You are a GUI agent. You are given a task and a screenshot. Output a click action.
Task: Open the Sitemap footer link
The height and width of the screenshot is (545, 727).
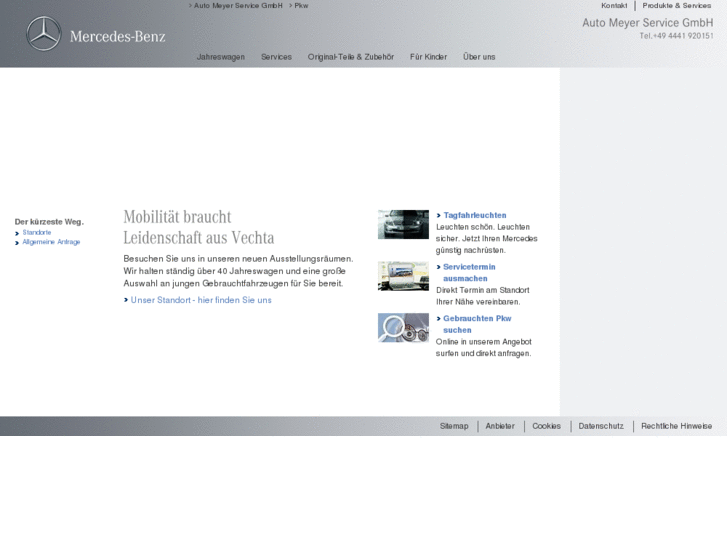point(454,426)
